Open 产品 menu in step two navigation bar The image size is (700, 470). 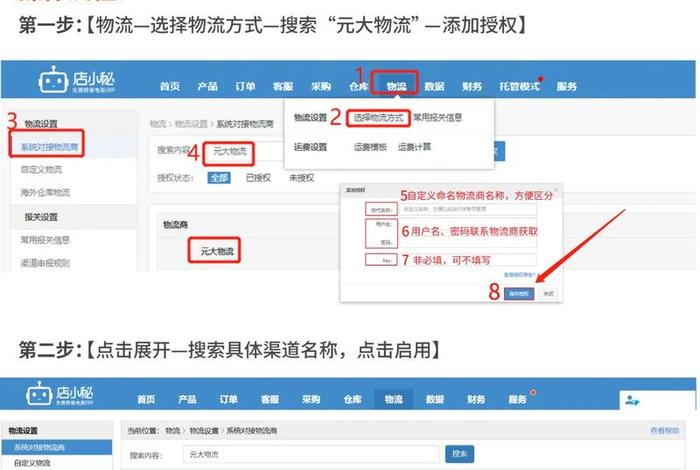(188, 399)
